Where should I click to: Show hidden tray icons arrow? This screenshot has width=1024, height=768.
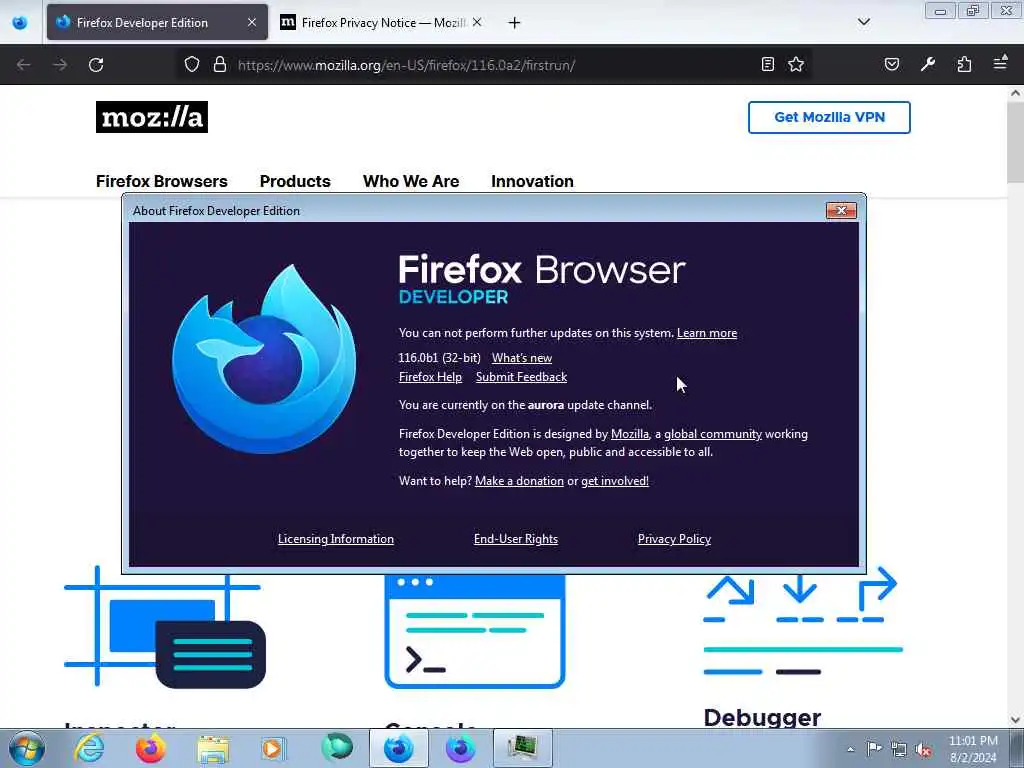click(x=850, y=749)
